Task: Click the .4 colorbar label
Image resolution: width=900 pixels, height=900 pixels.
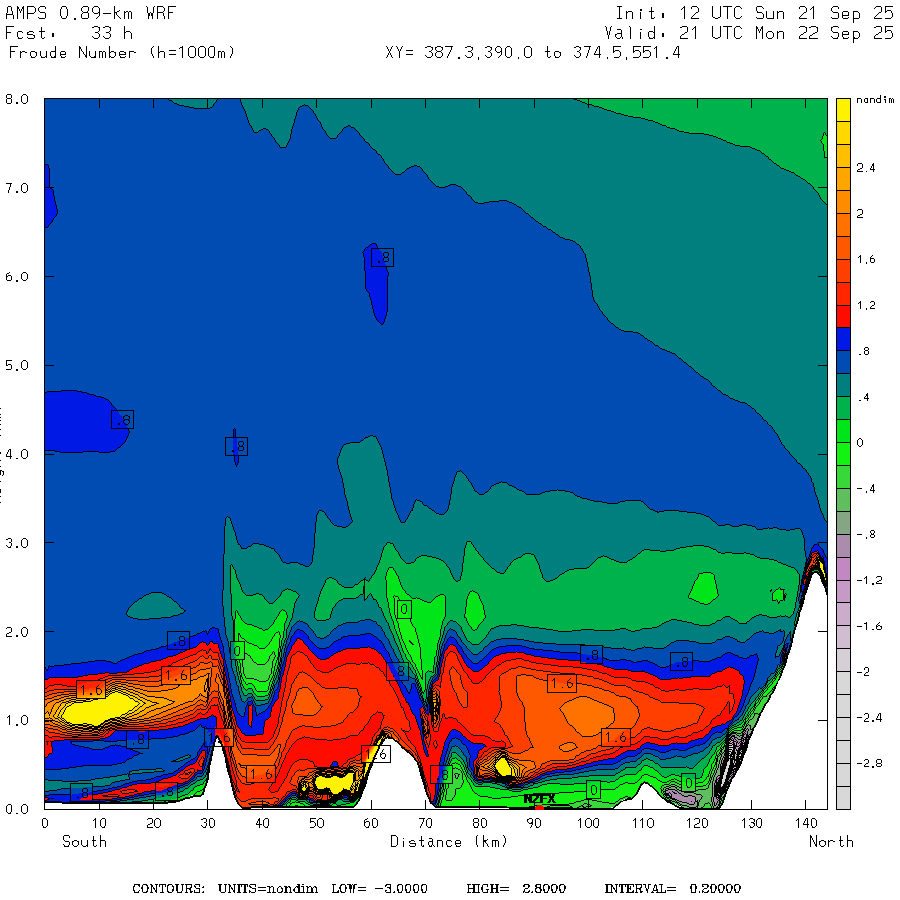Action: [863, 397]
